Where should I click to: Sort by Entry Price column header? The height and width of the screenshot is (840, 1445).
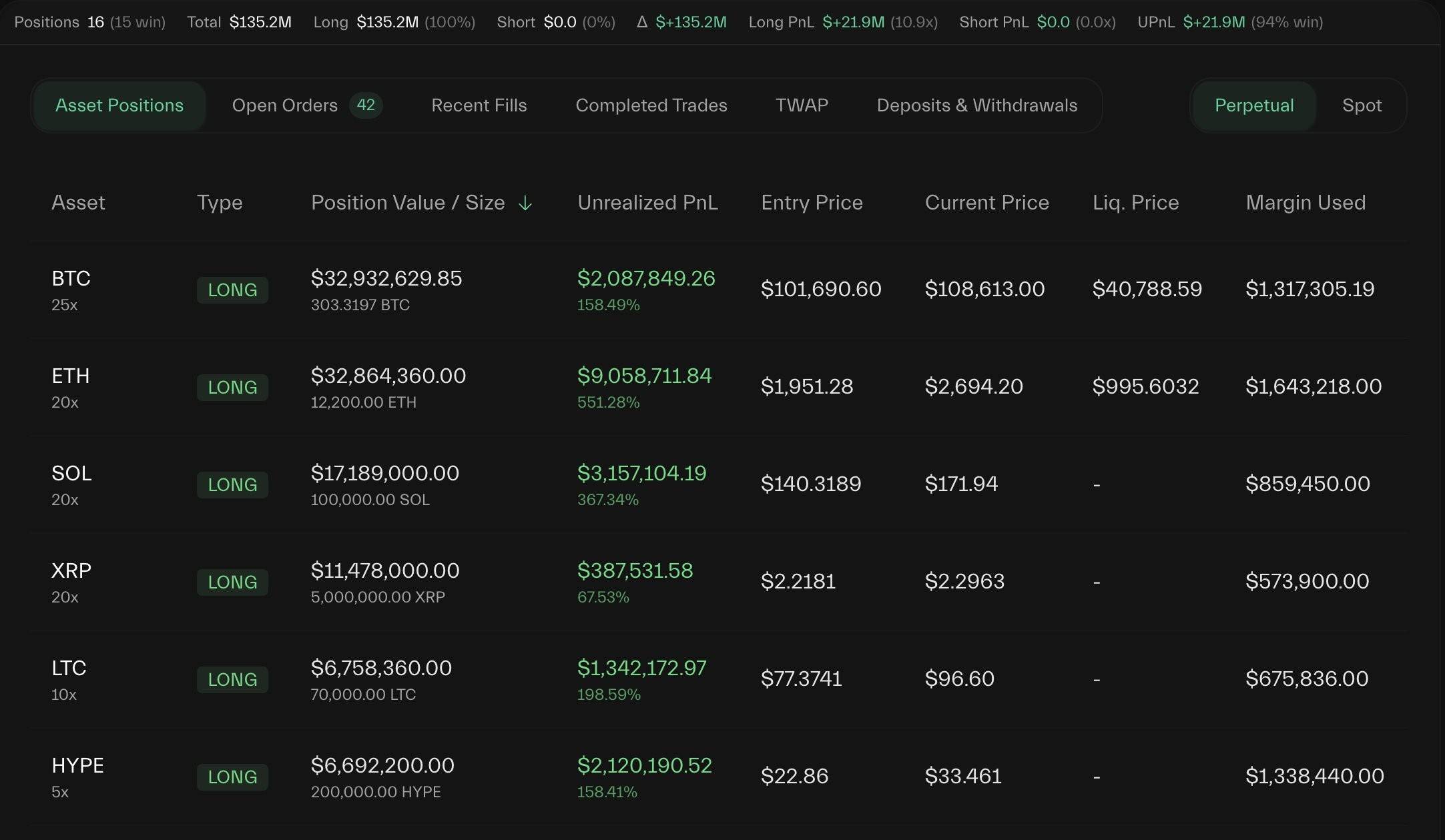(812, 203)
